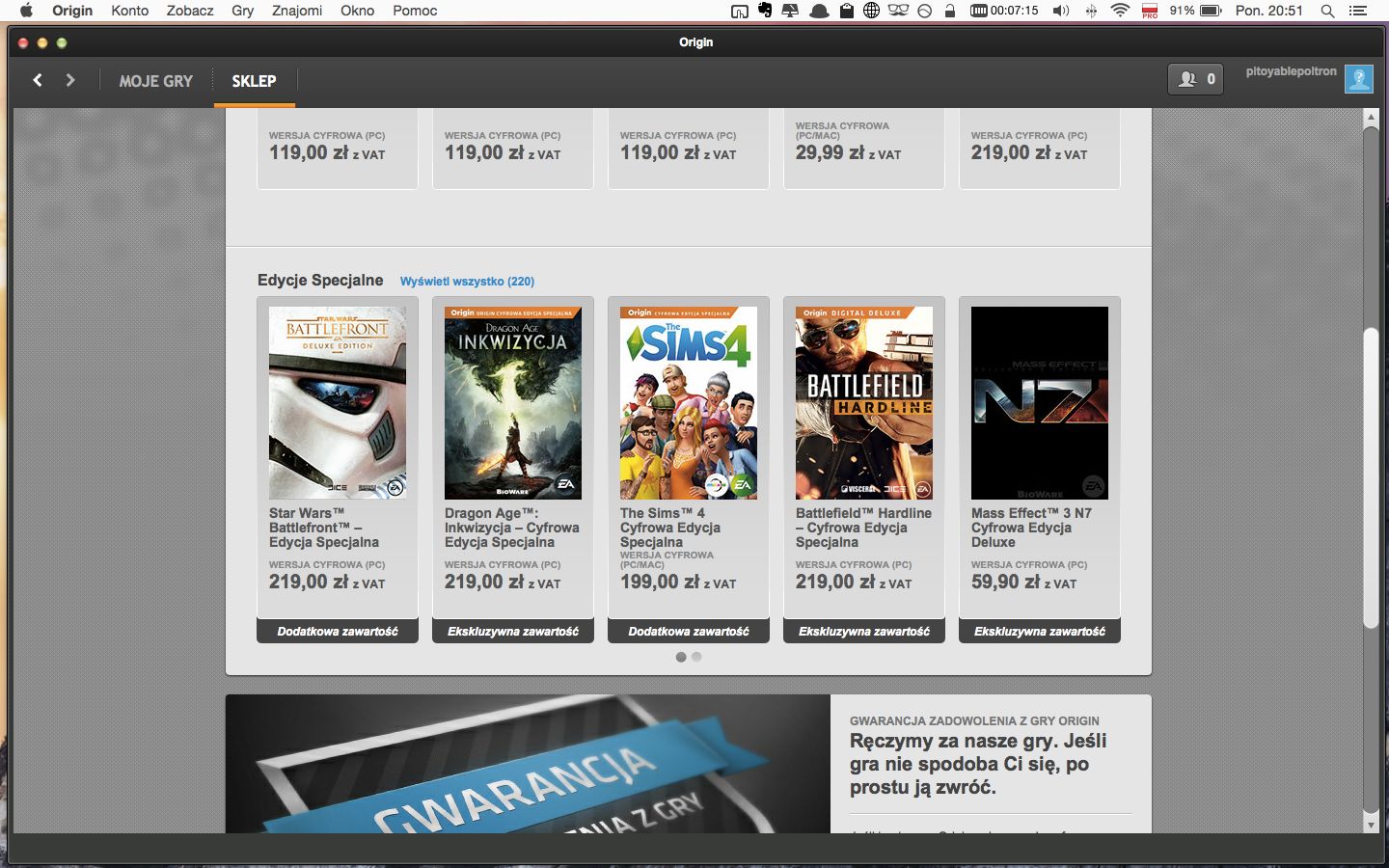
Task: Open Spotlight search
Action: click(x=1327, y=11)
